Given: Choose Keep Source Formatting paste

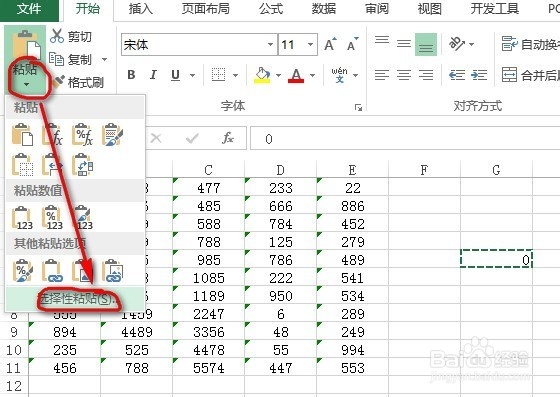Looking at the screenshot, I should (x=112, y=135).
